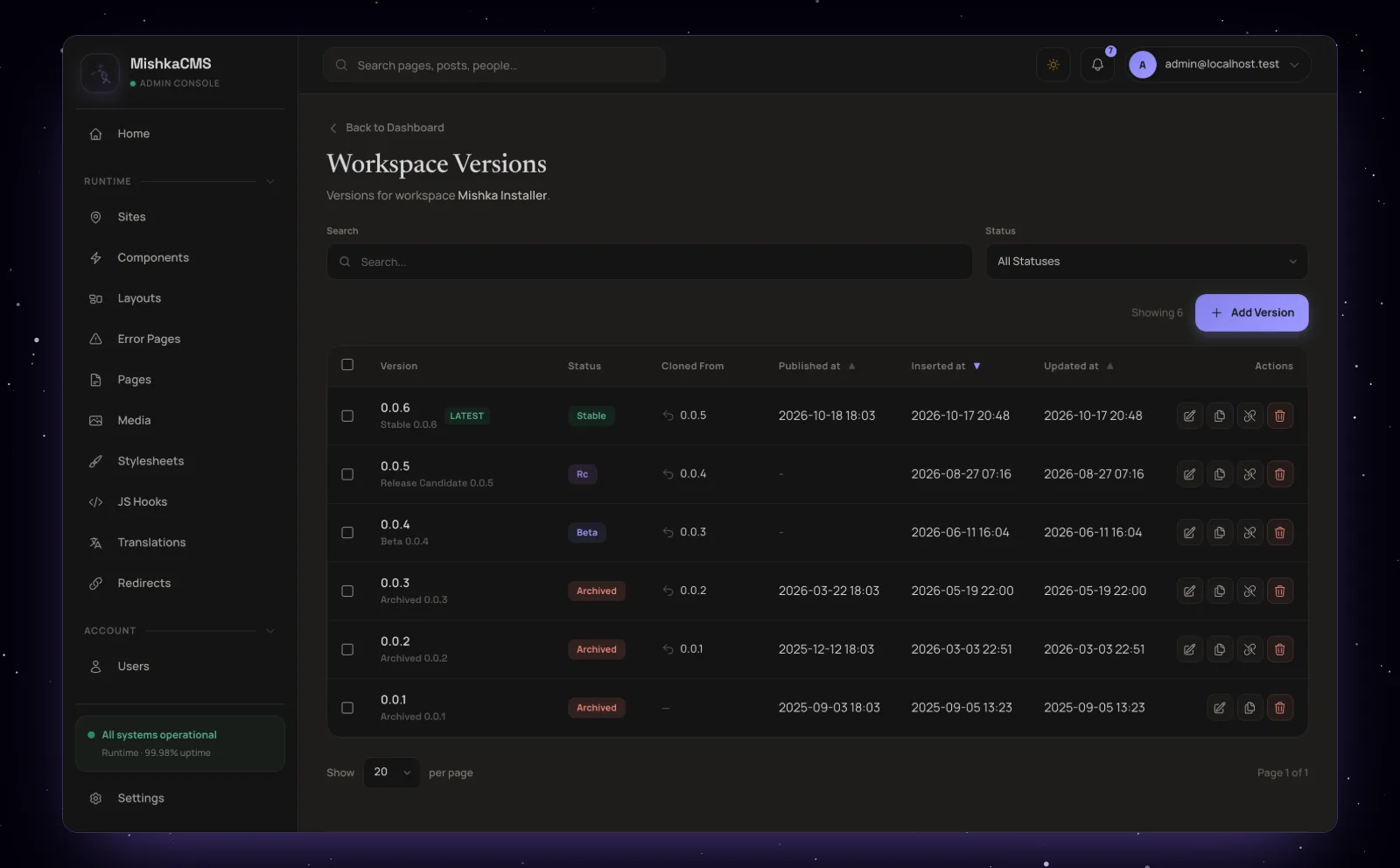
Task: Go to Stylesheets in the sidebar
Action: 180,461
